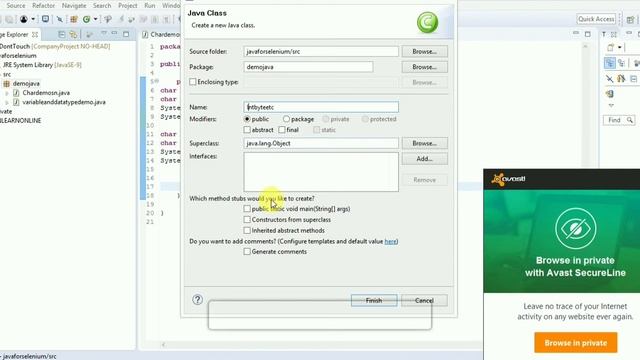Minimize the Package Explorer view
Screen dimensions: 640x360
coord(114,33)
